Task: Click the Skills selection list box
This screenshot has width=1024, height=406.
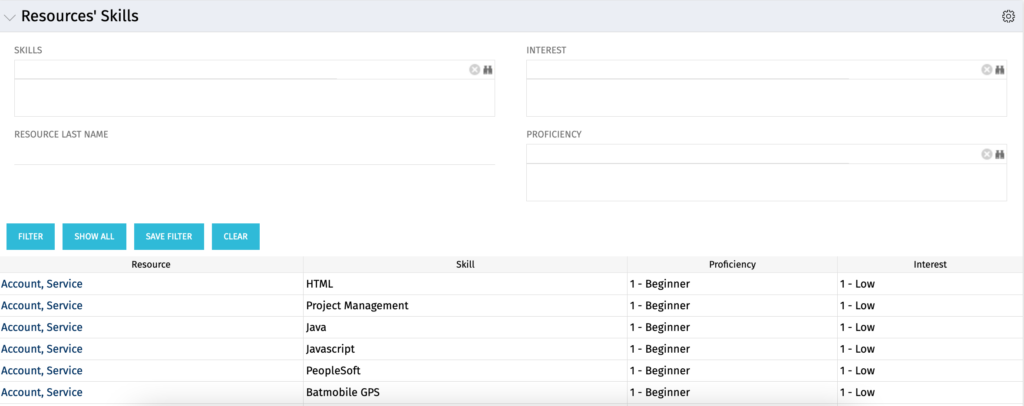Action: point(254,98)
